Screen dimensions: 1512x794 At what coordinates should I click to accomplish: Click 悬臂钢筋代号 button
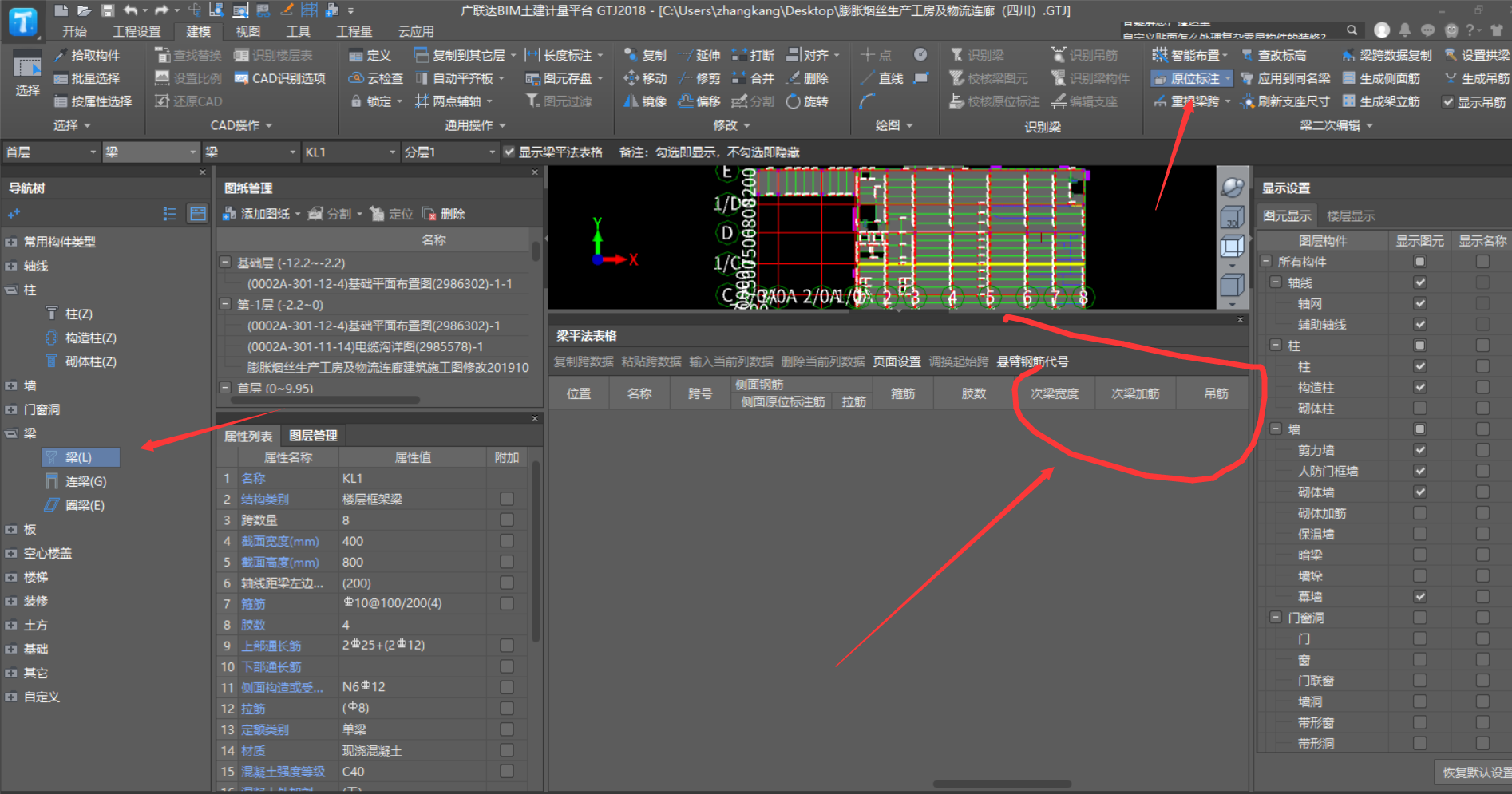click(1031, 361)
